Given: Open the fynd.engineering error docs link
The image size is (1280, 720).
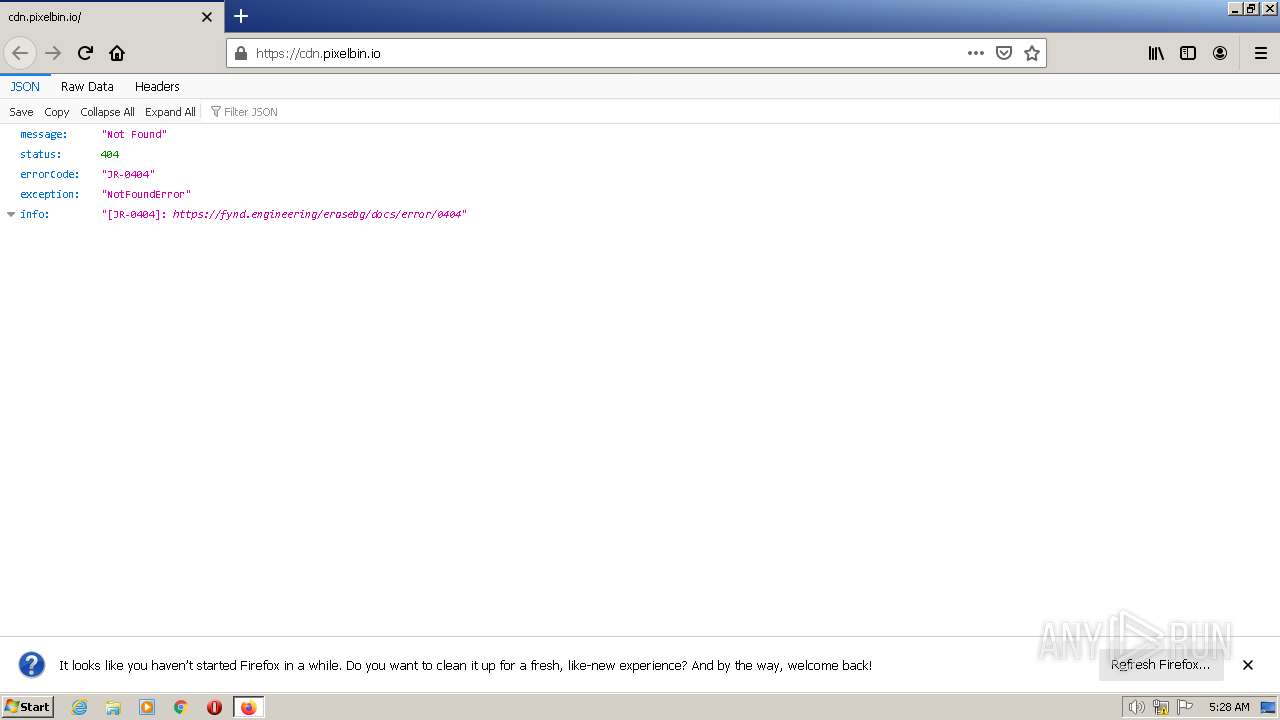Looking at the screenshot, I should click(317, 214).
